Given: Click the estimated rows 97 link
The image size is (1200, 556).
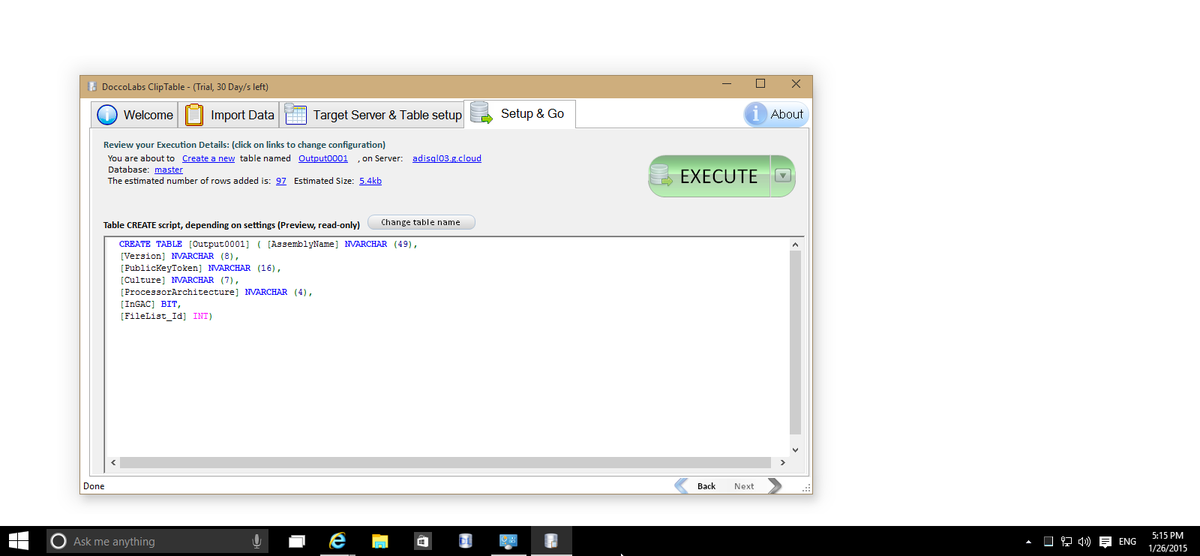Looking at the screenshot, I should click(281, 180).
